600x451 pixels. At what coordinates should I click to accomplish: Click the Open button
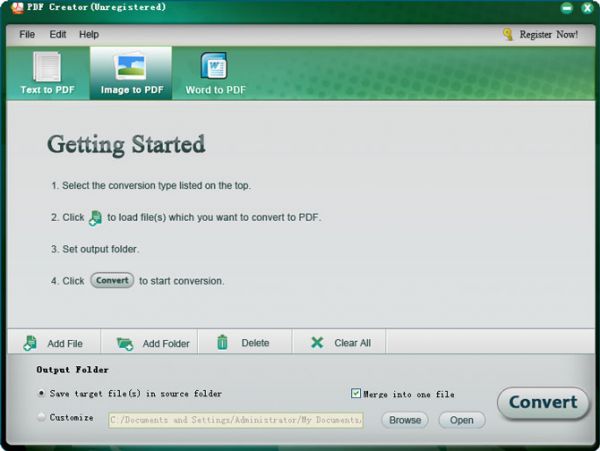[462, 420]
